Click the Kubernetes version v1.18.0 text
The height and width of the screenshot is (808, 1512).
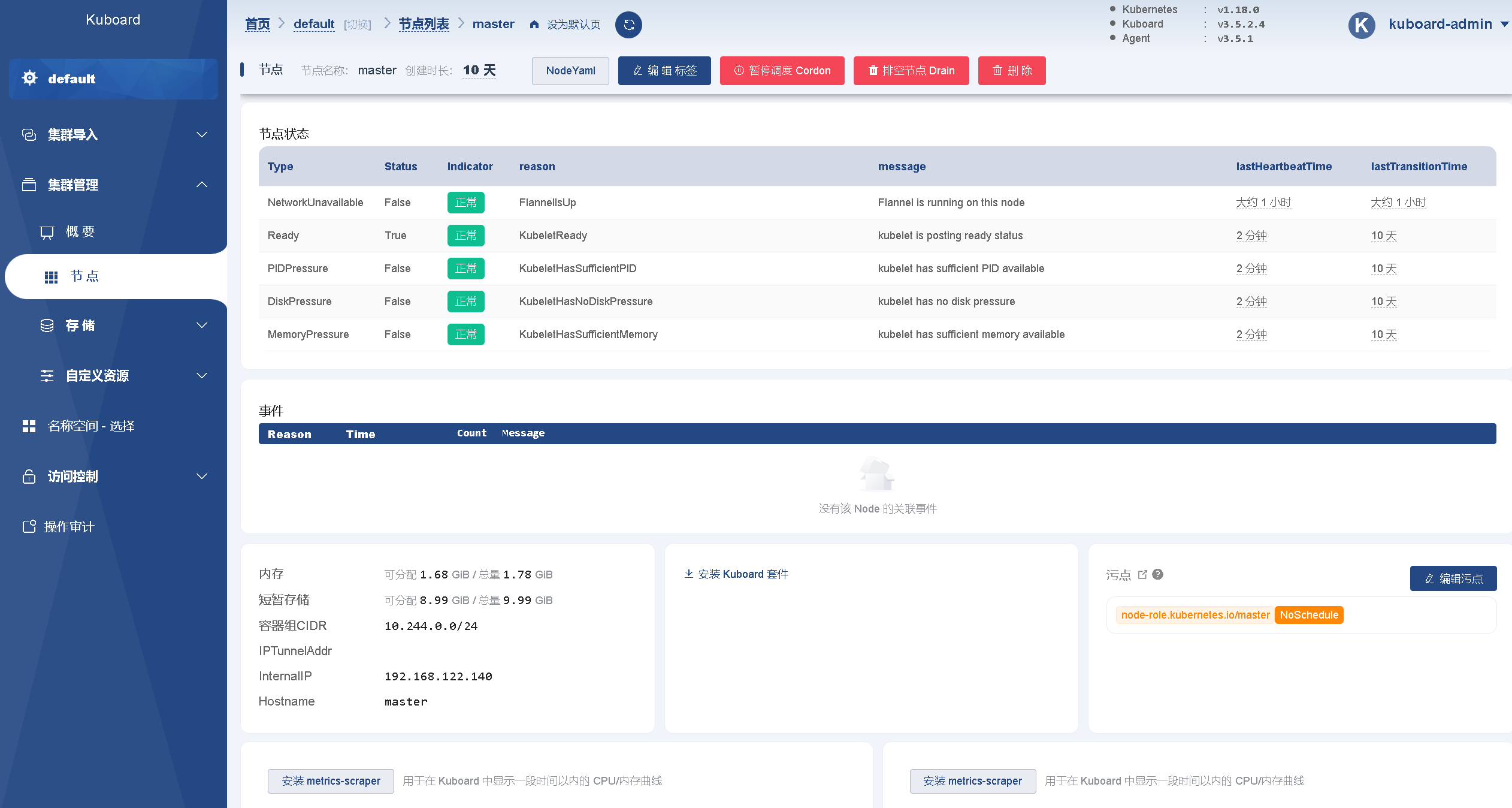coord(1238,10)
